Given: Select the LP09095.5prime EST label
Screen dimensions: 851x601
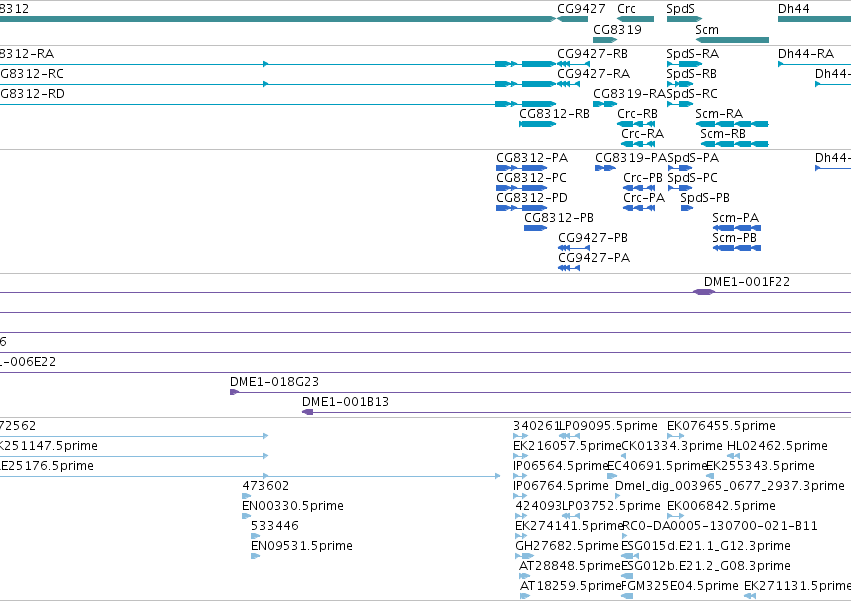Looking at the screenshot, I should (x=608, y=426).
